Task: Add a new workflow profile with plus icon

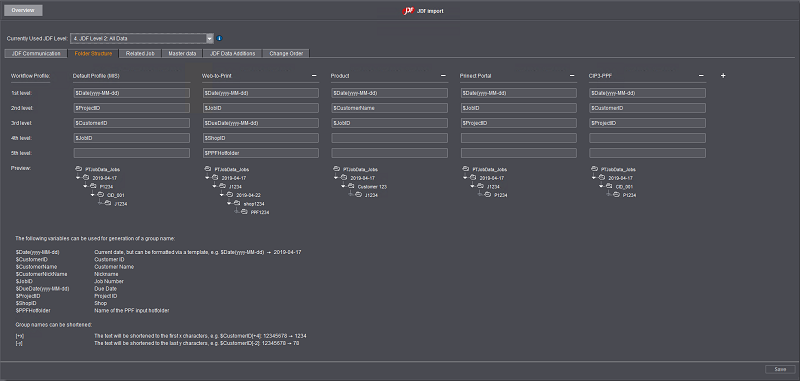Action: [x=723, y=75]
